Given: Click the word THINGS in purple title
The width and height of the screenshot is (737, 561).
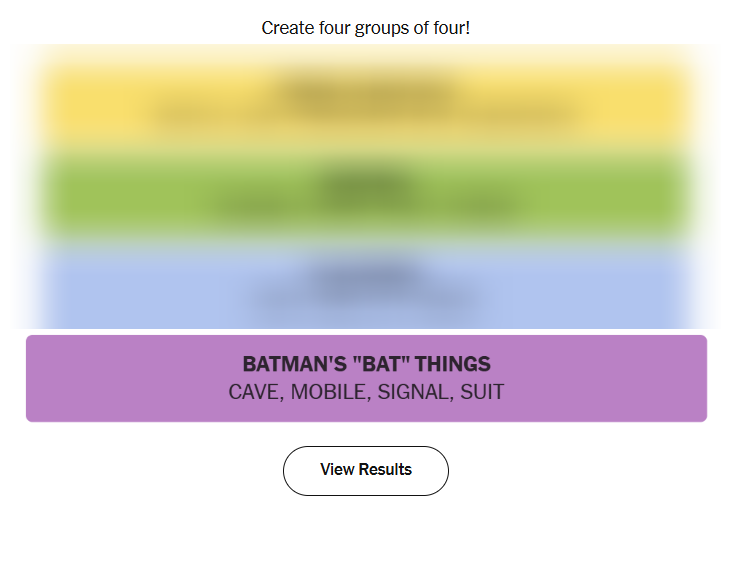Looking at the screenshot, I should pos(453,364).
